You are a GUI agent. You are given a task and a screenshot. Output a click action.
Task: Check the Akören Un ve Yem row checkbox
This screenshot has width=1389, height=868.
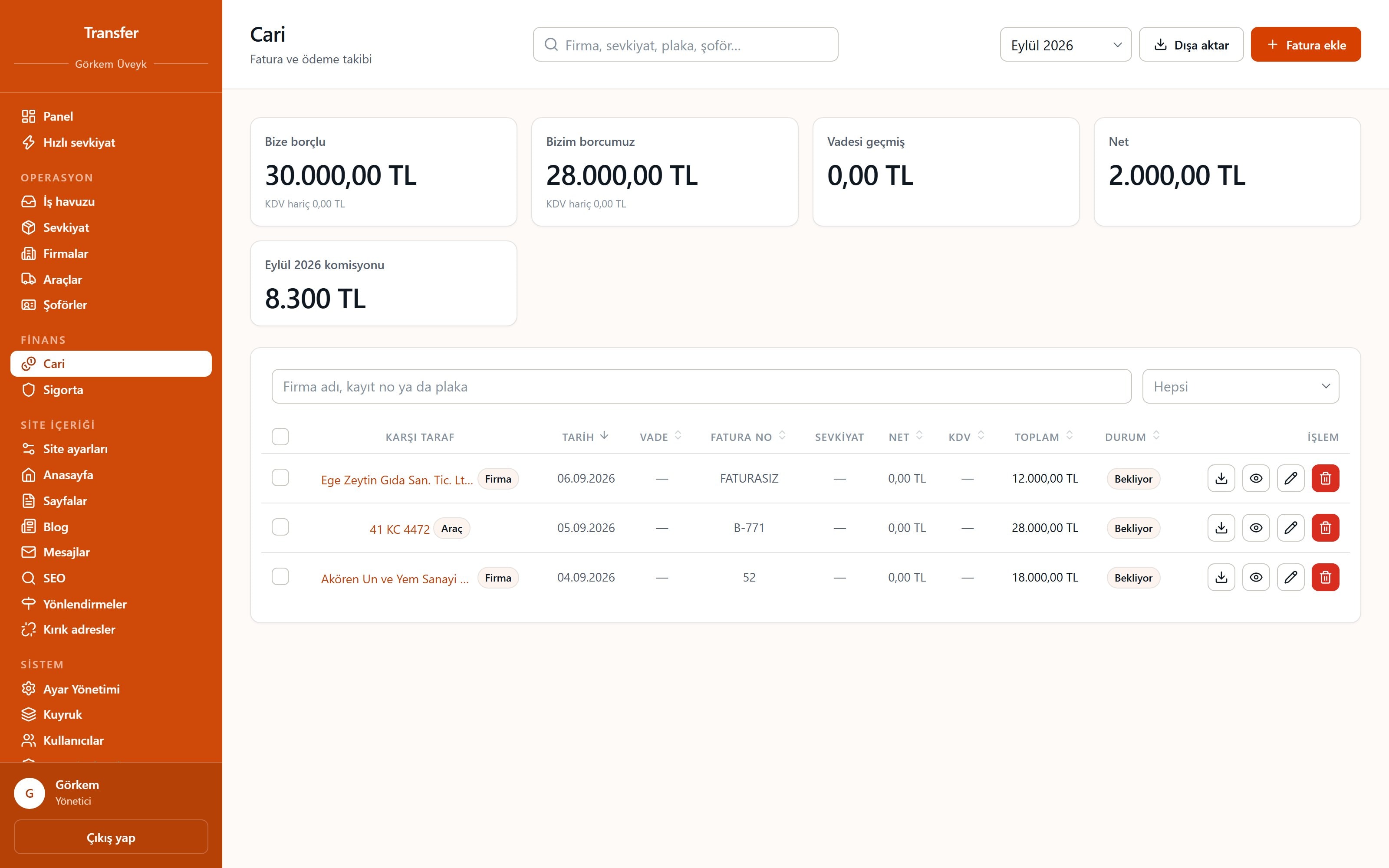coord(280,576)
